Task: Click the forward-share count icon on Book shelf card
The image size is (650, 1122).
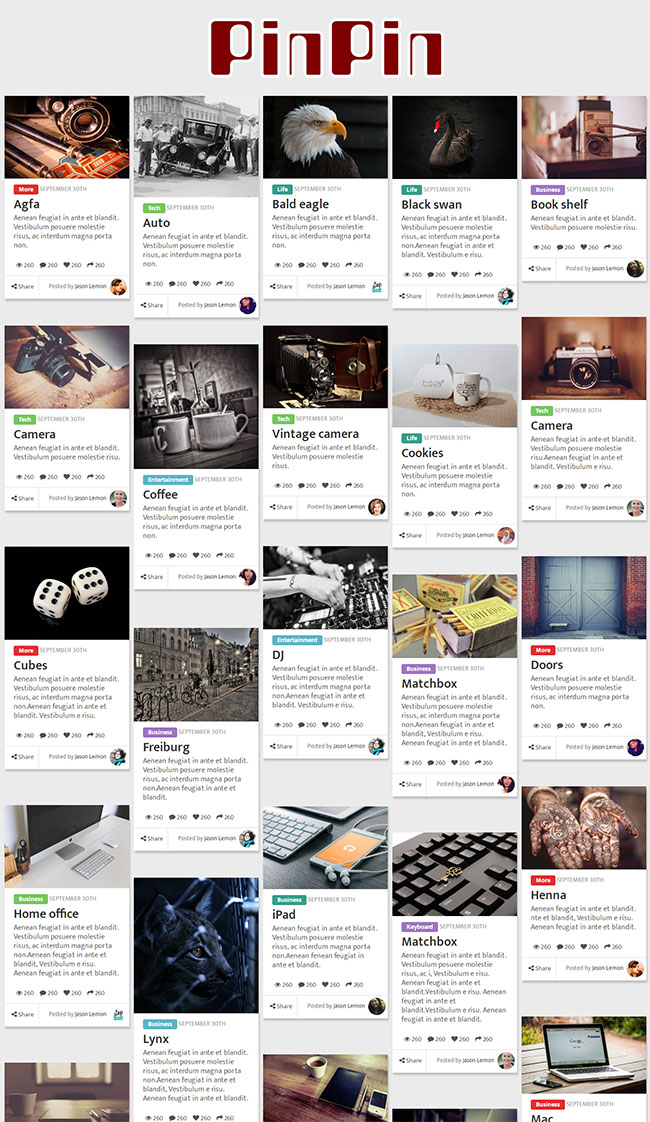Action: [x=608, y=247]
